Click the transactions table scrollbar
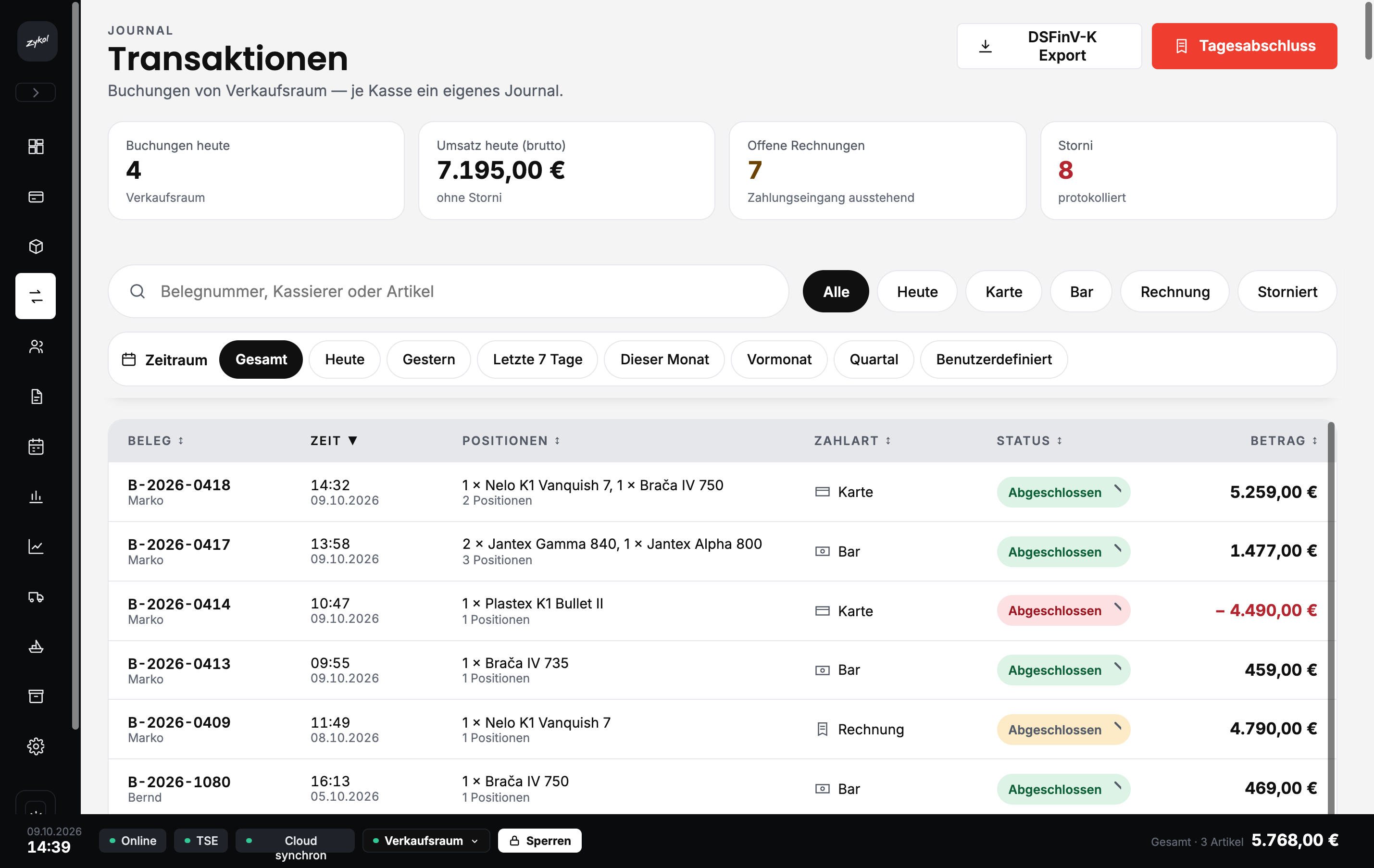The height and width of the screenshot is (868, 1374). (x=1331, y=618)
